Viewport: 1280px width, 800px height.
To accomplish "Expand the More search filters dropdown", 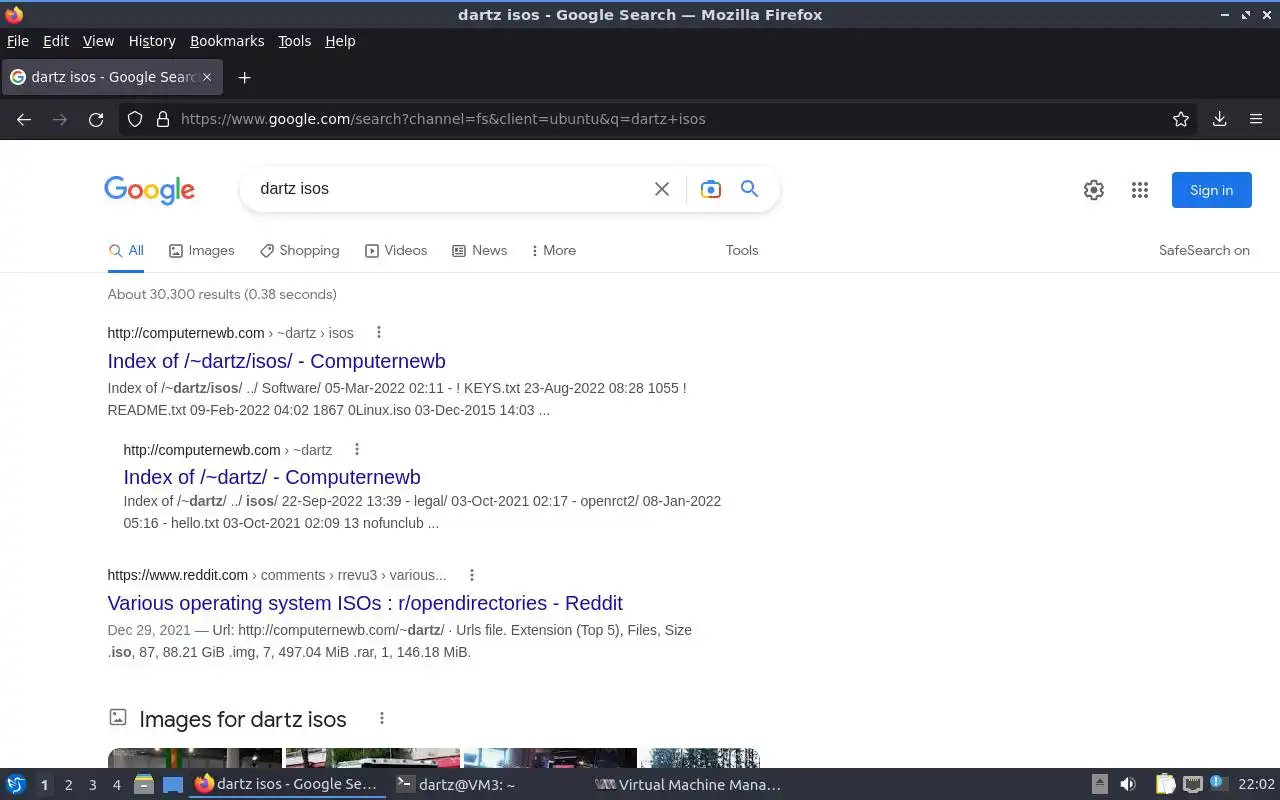I will click(x=553, y=250).
